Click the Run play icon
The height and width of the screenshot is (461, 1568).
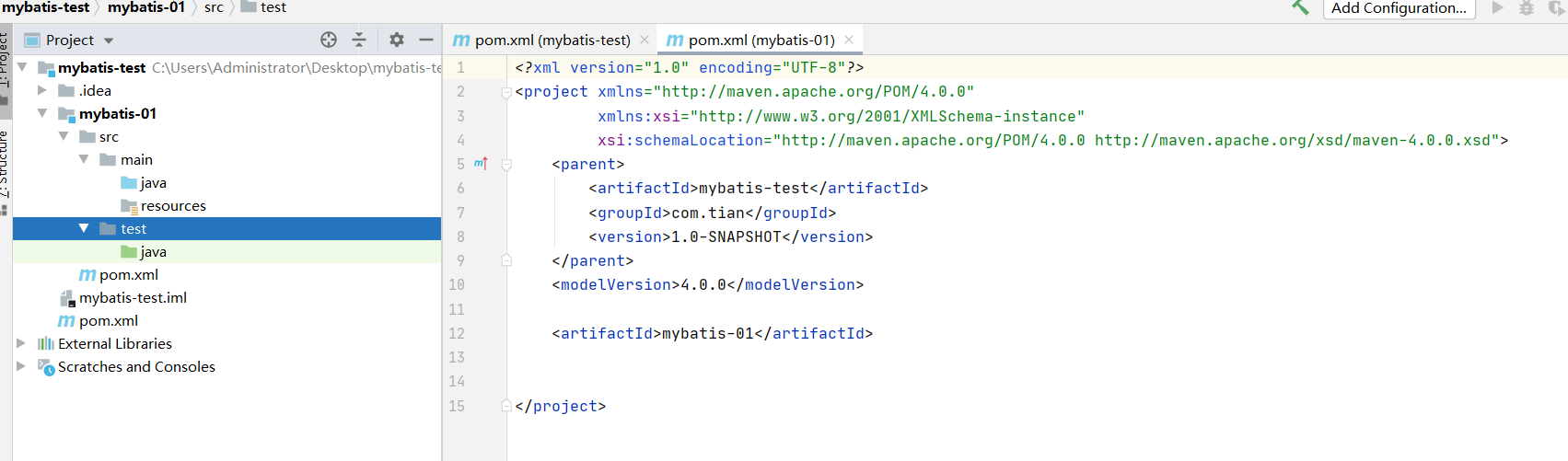click(1498, 7)
